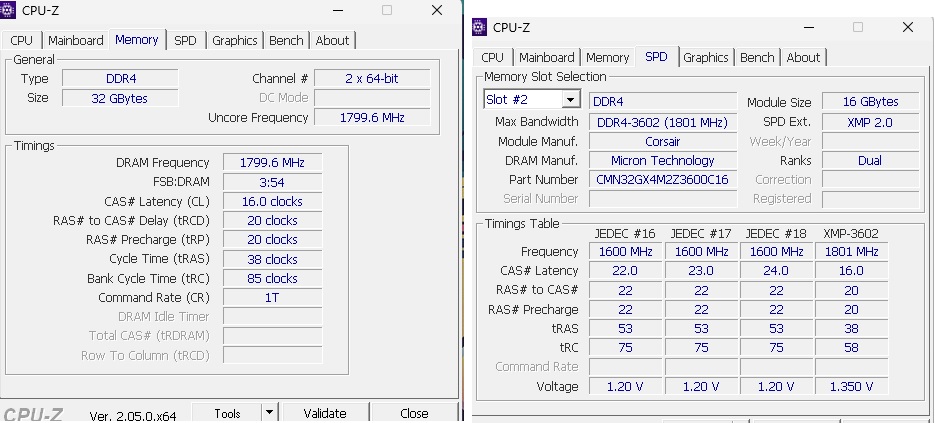The image size is (935, 423).
Task: Click the DRAM Frequency 1799.6 MHz field
Action: pos(273,162)
